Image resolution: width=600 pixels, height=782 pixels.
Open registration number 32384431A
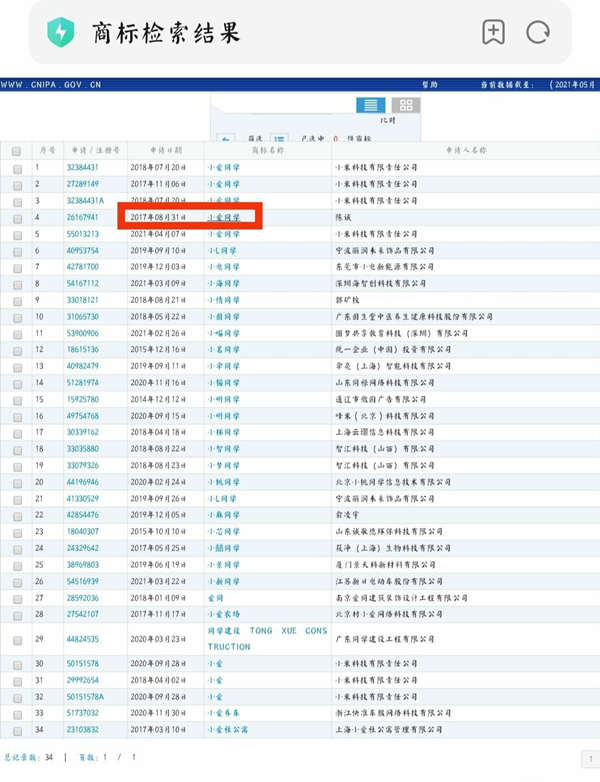pyautogui.click(x=85, y=200)
